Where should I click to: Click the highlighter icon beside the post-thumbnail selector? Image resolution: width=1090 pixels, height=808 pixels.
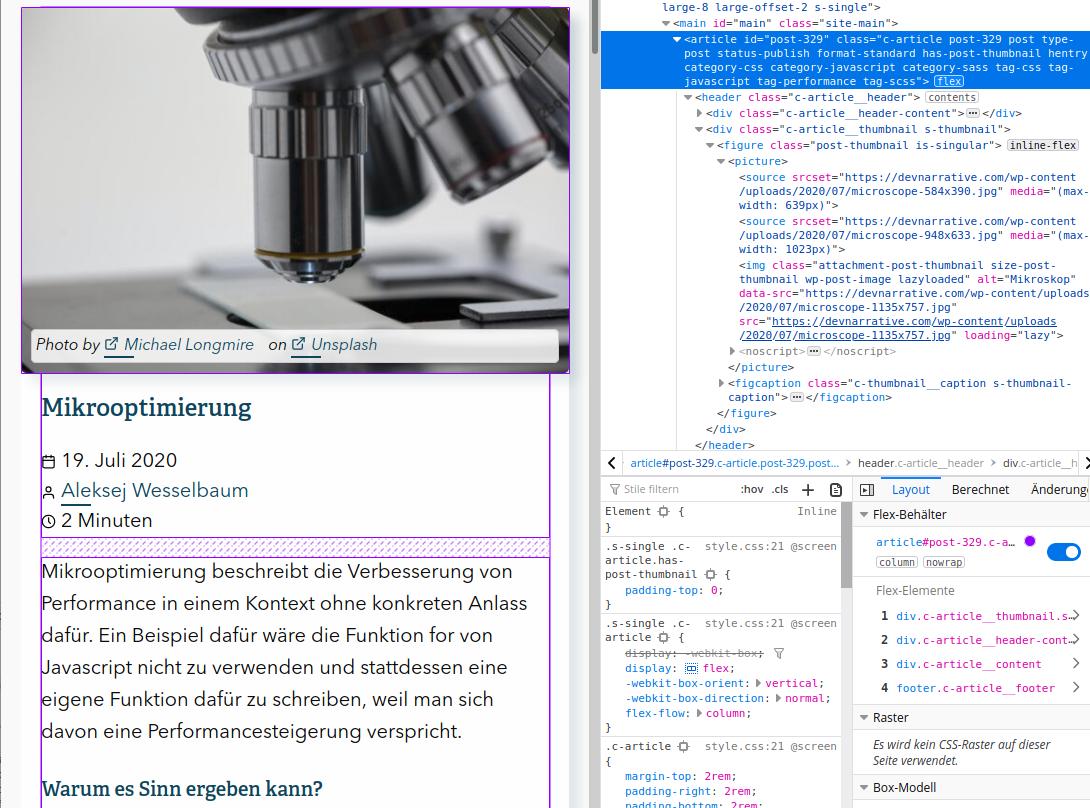tap(710, 574)
